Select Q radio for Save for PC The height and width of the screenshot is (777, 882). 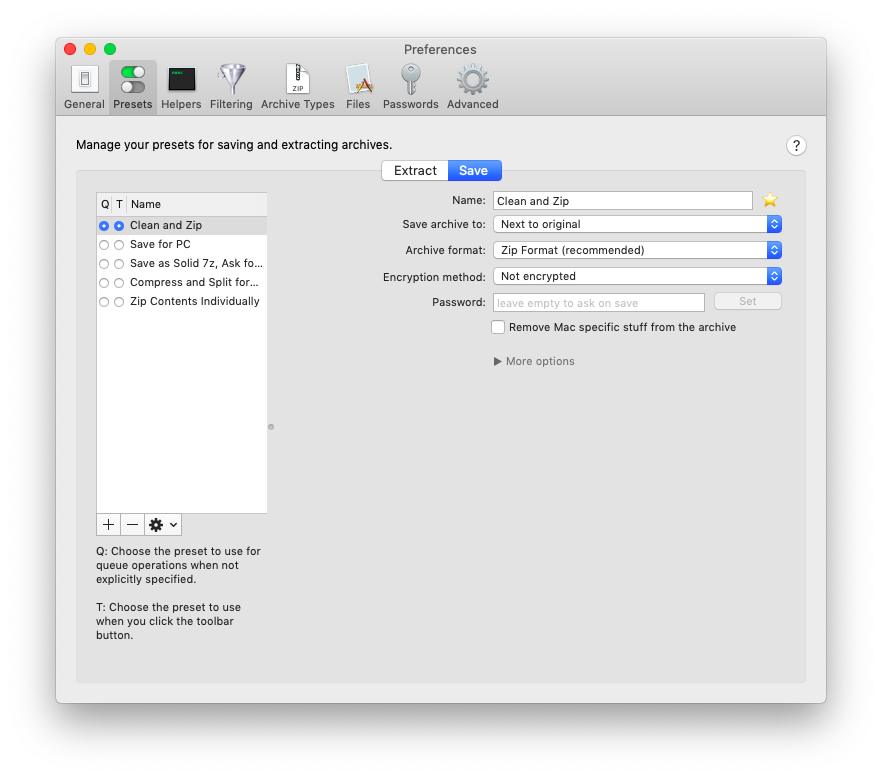(x=104, y=245)
